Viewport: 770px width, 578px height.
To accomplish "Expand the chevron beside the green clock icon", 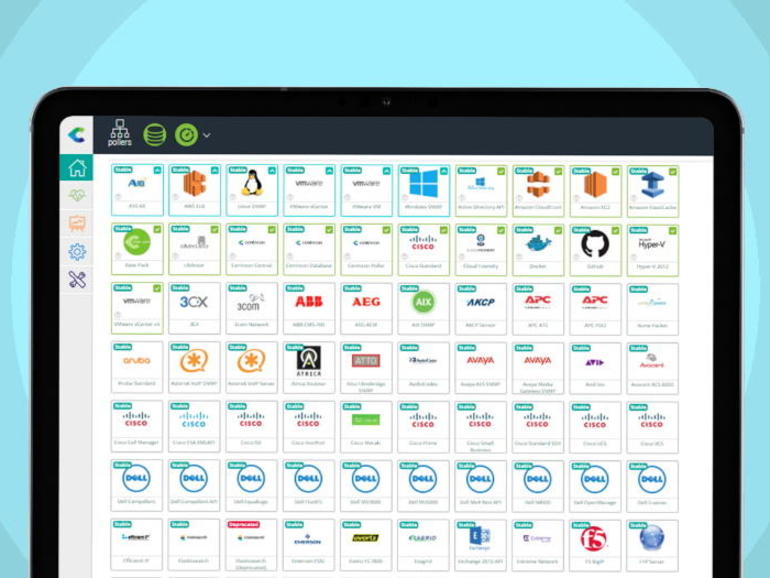I will click(x=207, y=135).
